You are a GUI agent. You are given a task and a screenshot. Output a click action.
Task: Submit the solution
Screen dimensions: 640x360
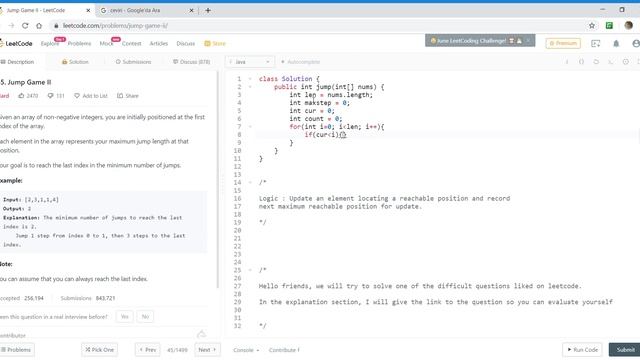tap(624, 350)
